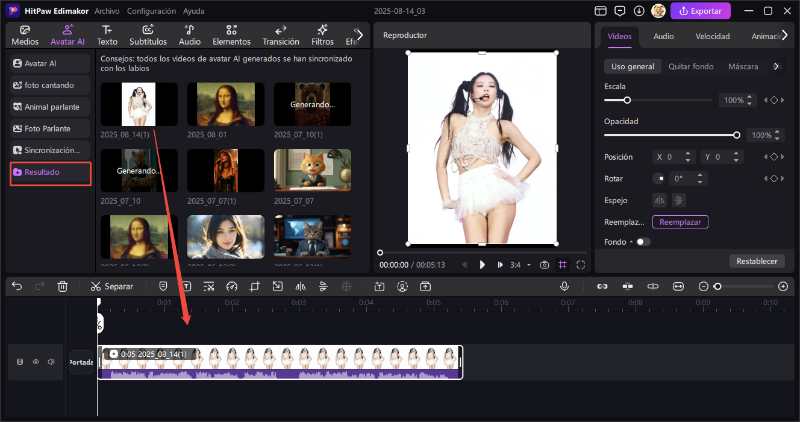Open the Audio tool in top toolbar

click(x=189, y=36)
